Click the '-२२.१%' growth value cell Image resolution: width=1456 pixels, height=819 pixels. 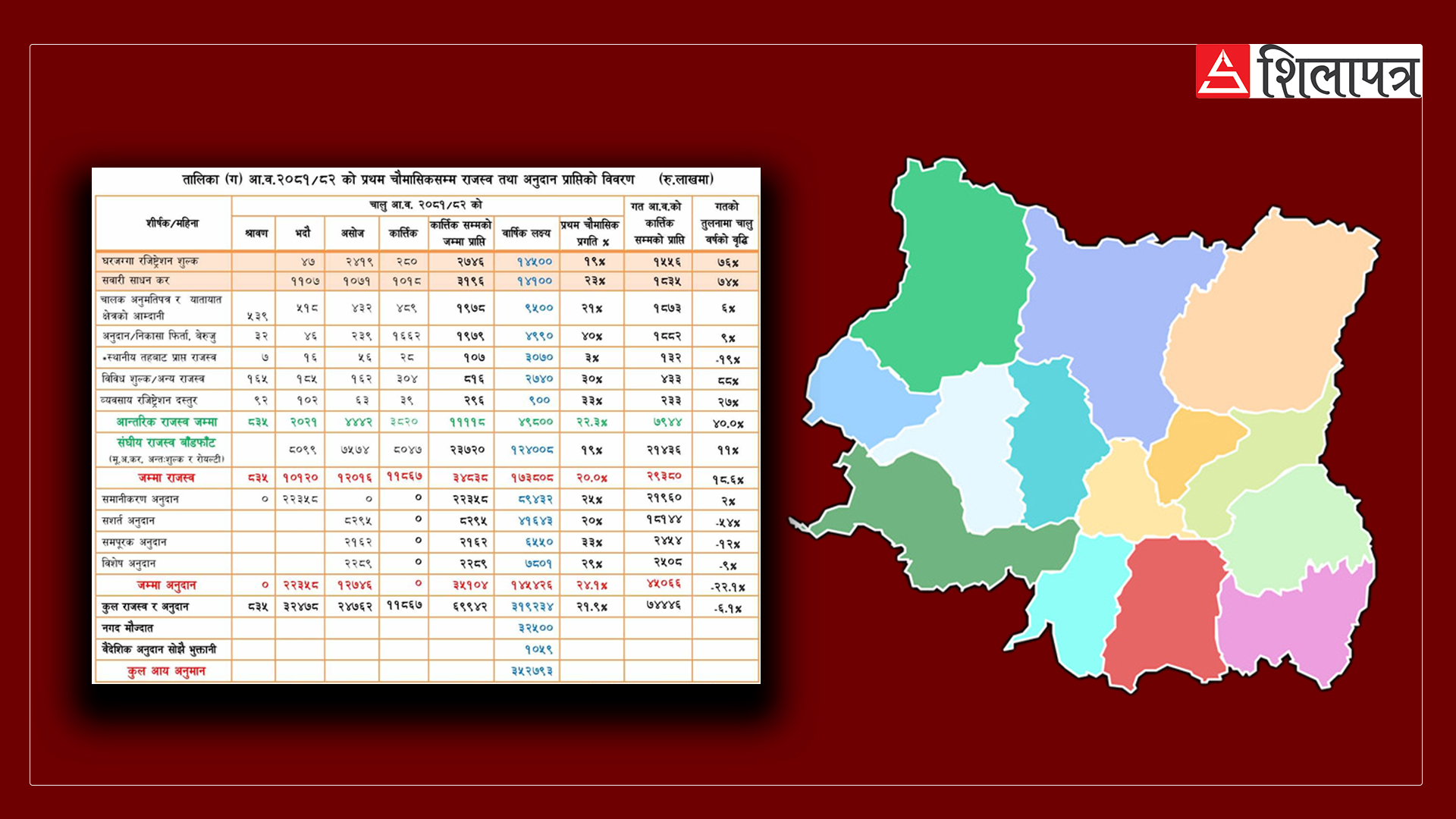click(728, 587)
